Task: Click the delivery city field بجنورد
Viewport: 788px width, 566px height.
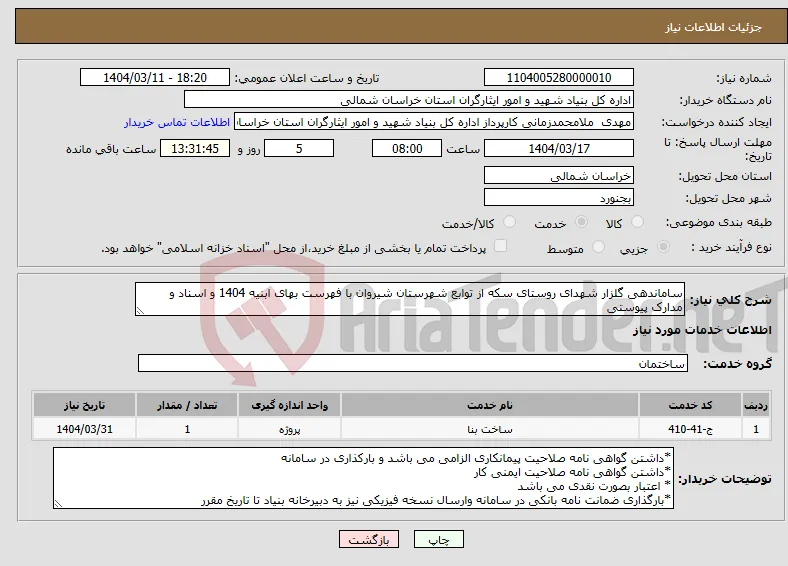Action: point(559,197)
